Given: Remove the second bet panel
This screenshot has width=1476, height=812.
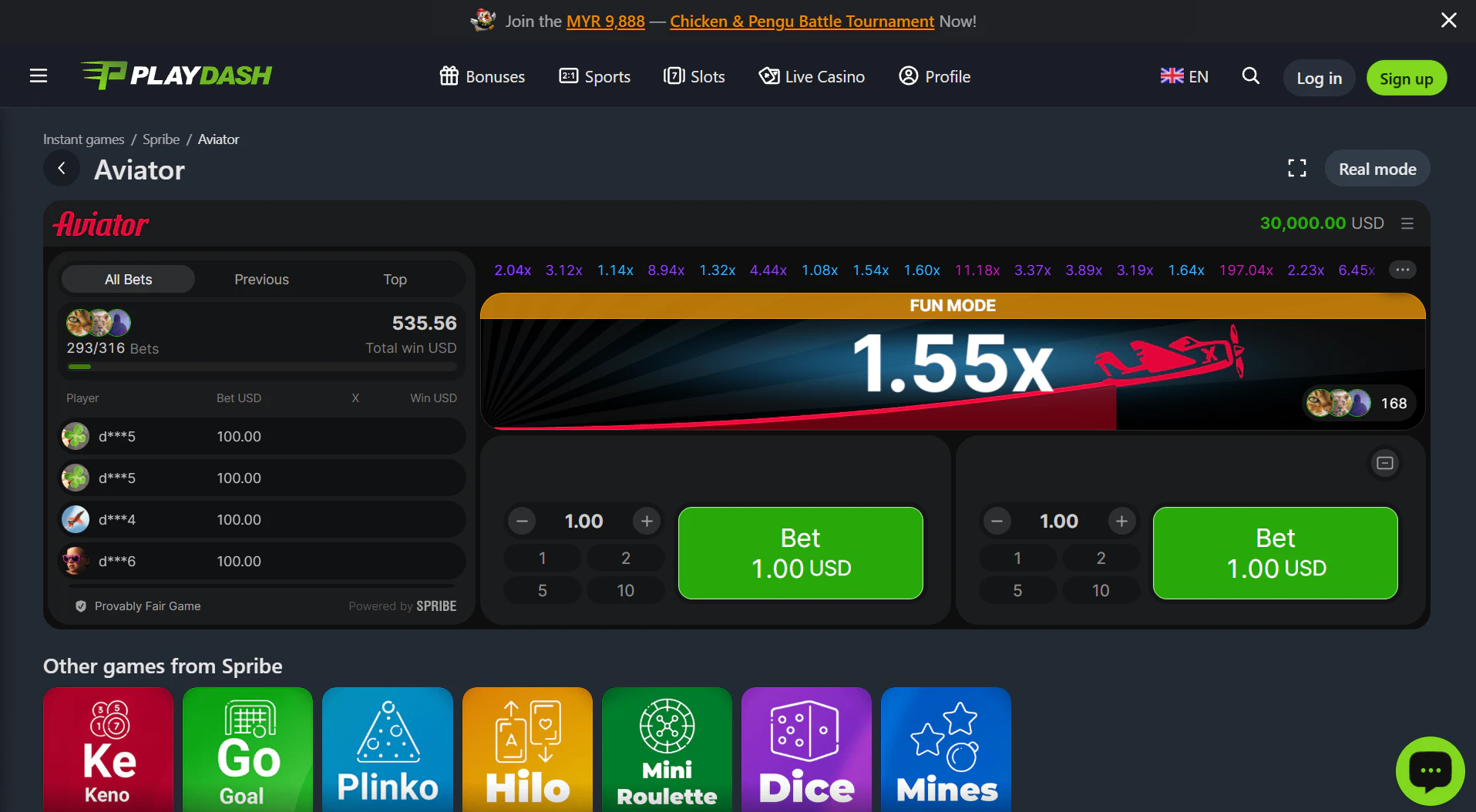Looking at the screenshot, I should pos(1385,463).
